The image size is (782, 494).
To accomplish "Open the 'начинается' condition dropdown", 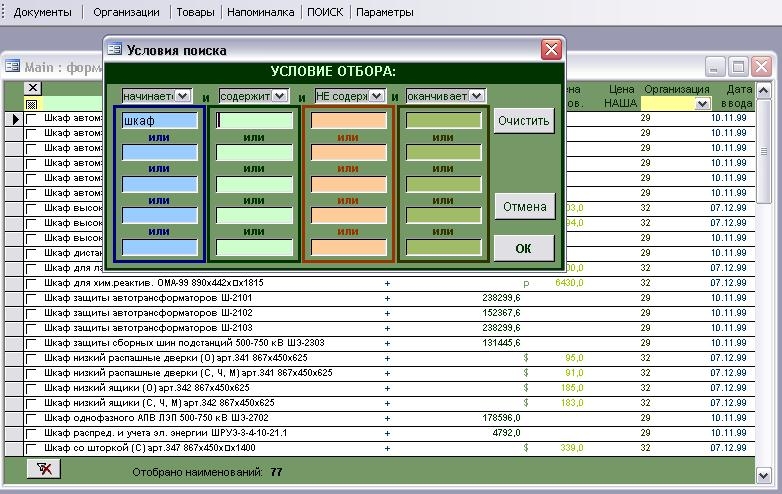I will click(183, 96).
